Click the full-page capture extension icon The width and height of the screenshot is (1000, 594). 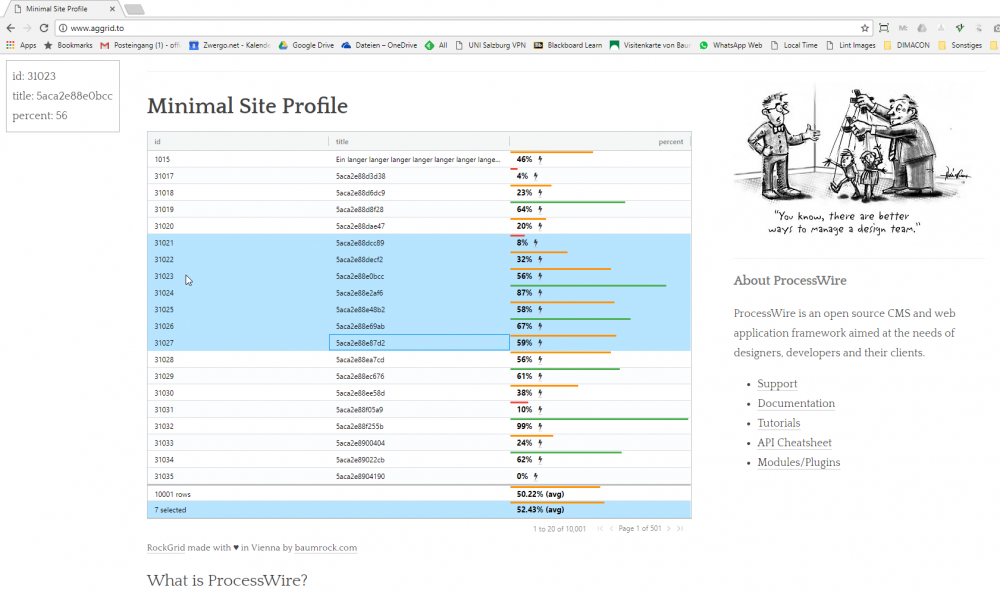pyautogui.click(x=884, y=28)
